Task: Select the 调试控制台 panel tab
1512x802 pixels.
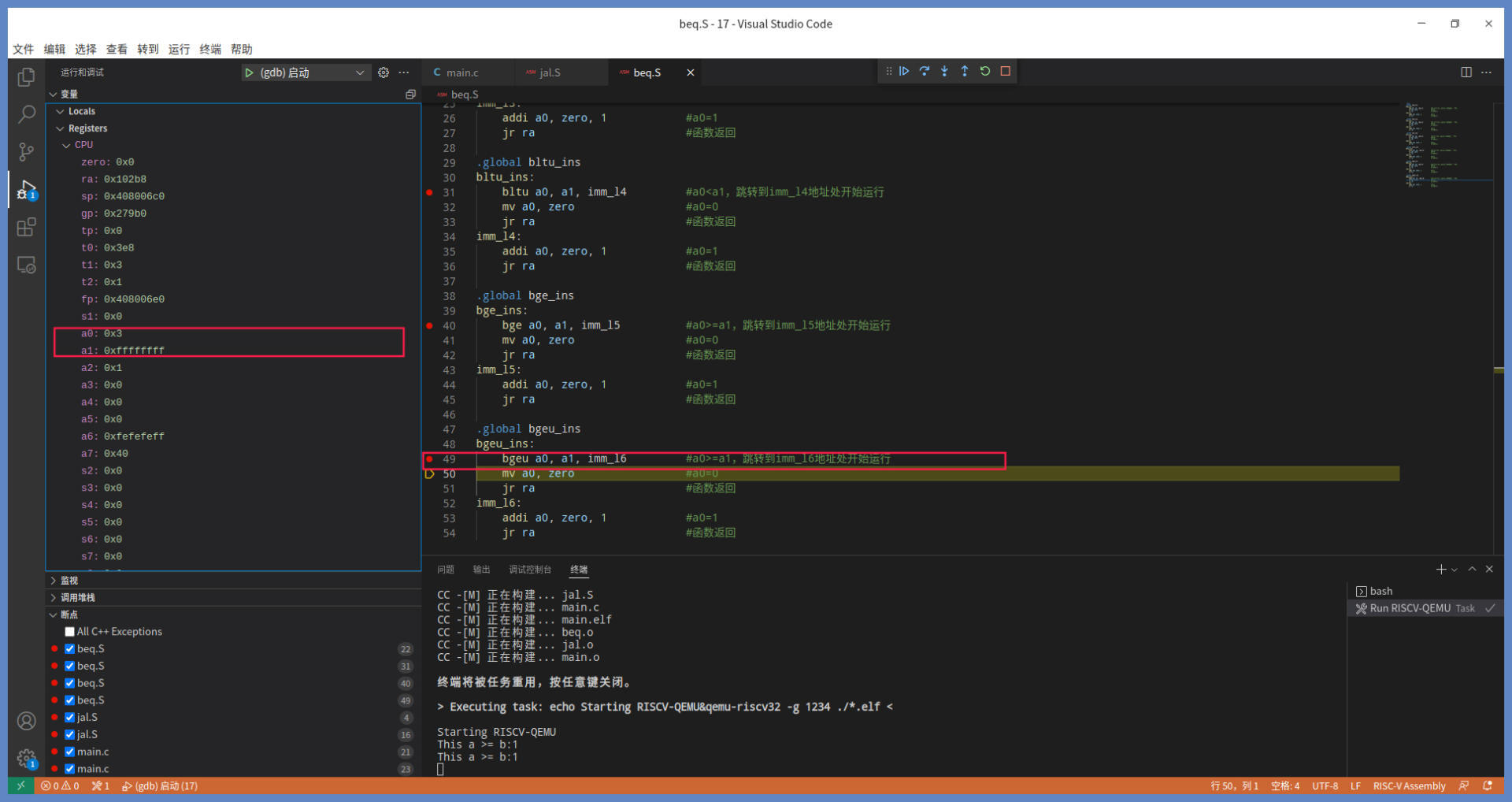Action: (x=529, y=570)
